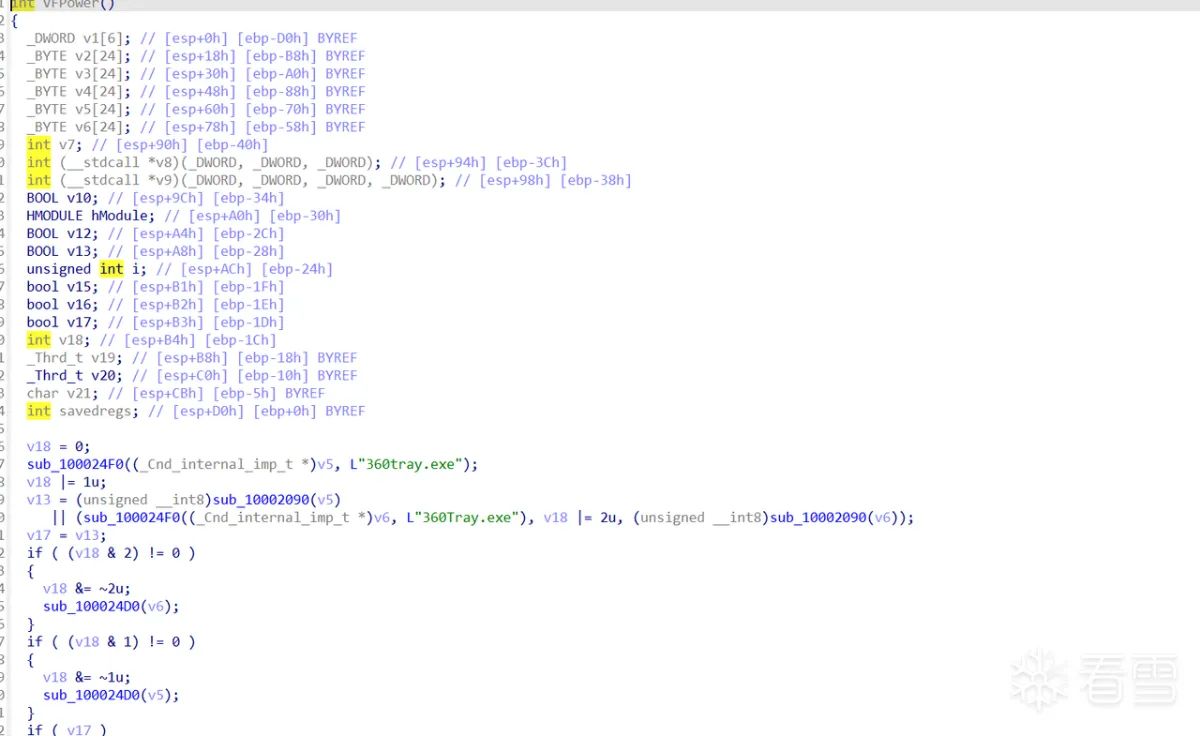The image size is (1200, 736).
Task: Click the statement "v18 |= 1u;"
Action: pyautogui.click(x=67, y=482)
